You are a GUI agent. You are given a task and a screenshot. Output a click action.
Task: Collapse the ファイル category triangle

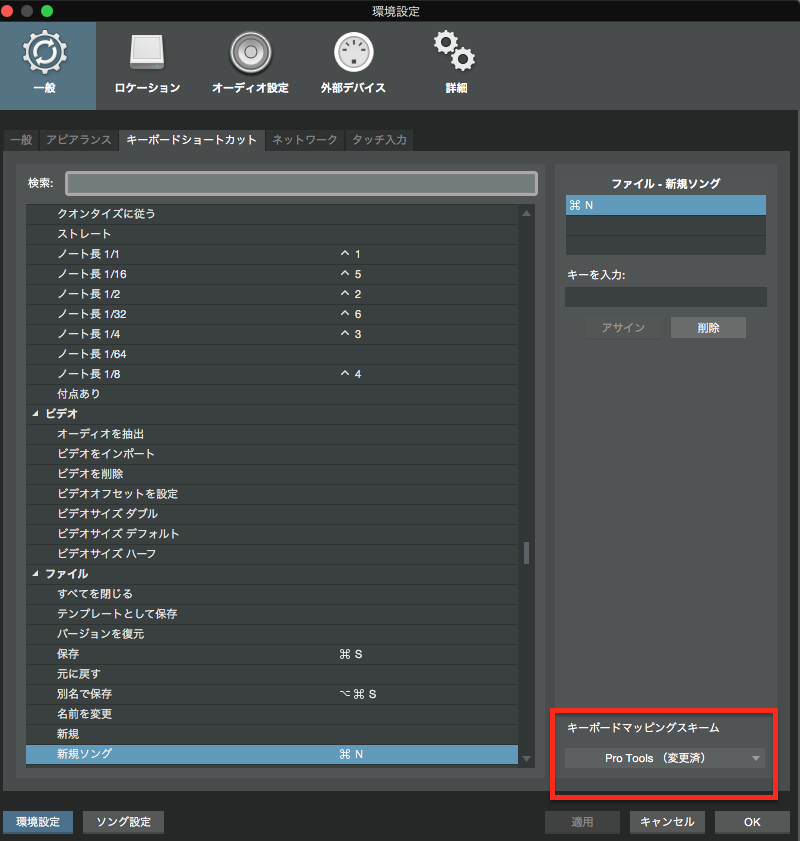tap(35, 574)
